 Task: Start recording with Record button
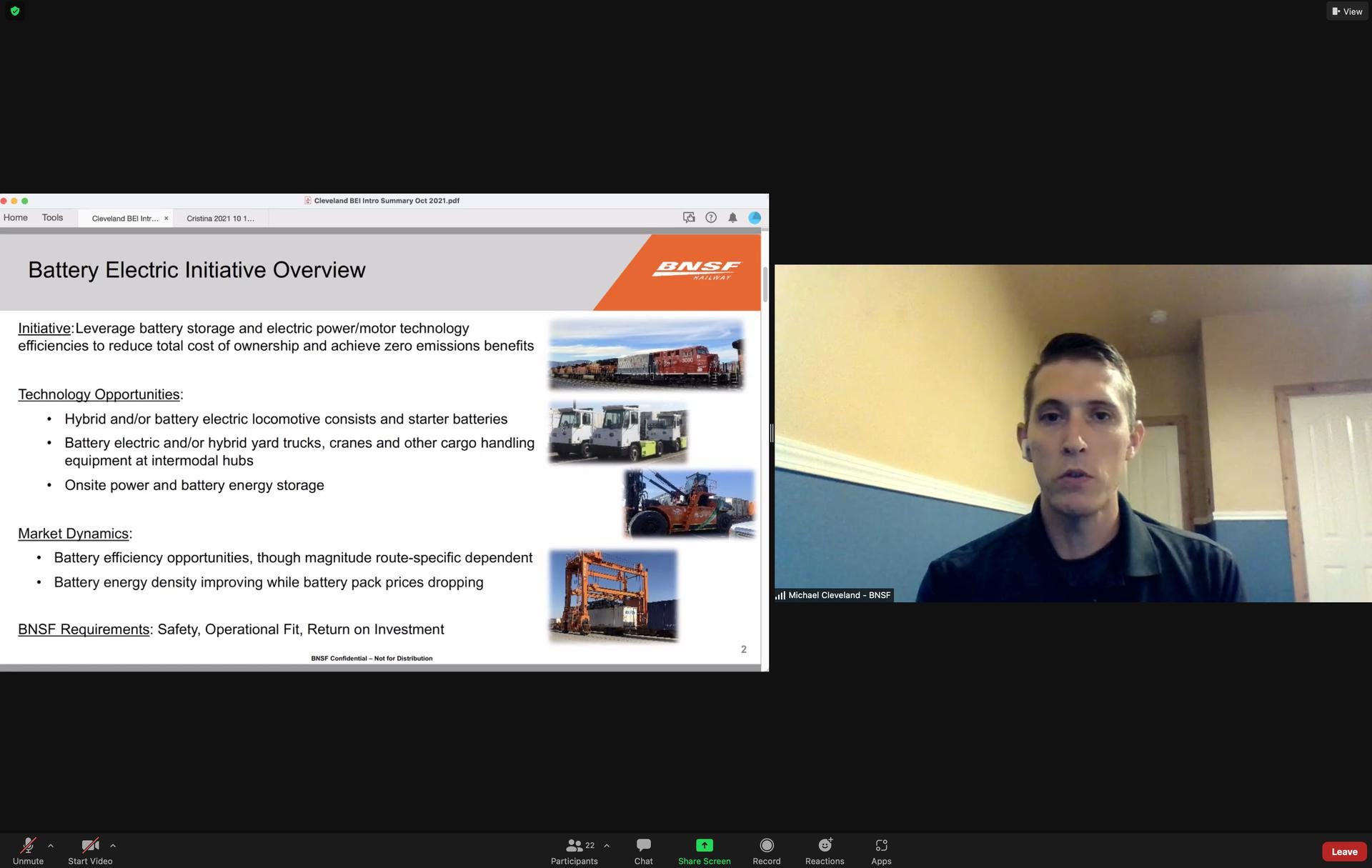767,851
